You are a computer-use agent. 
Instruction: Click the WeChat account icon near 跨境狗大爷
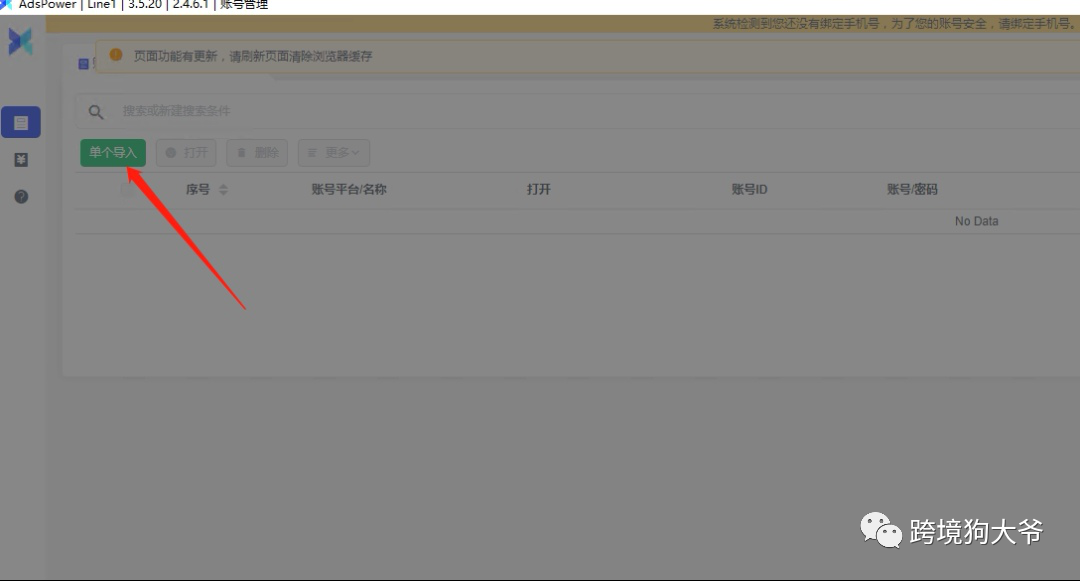(x=879, y=530)
